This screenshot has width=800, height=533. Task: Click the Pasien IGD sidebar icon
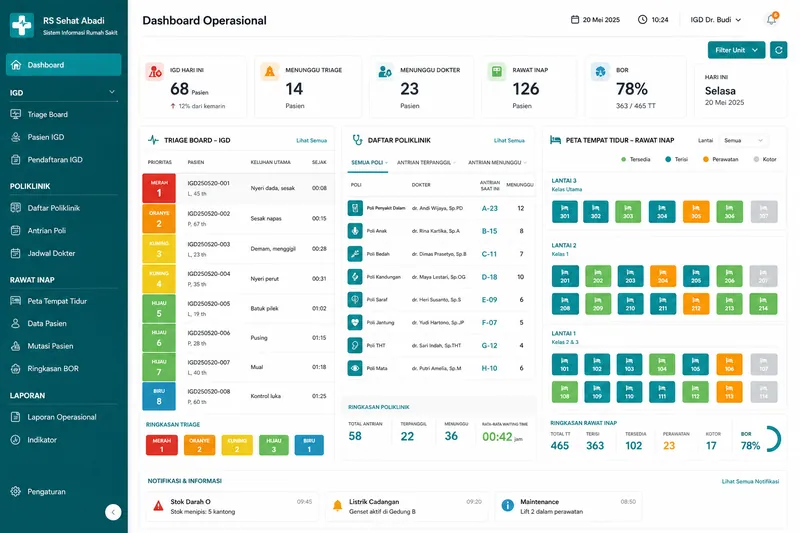click(16, 137)
